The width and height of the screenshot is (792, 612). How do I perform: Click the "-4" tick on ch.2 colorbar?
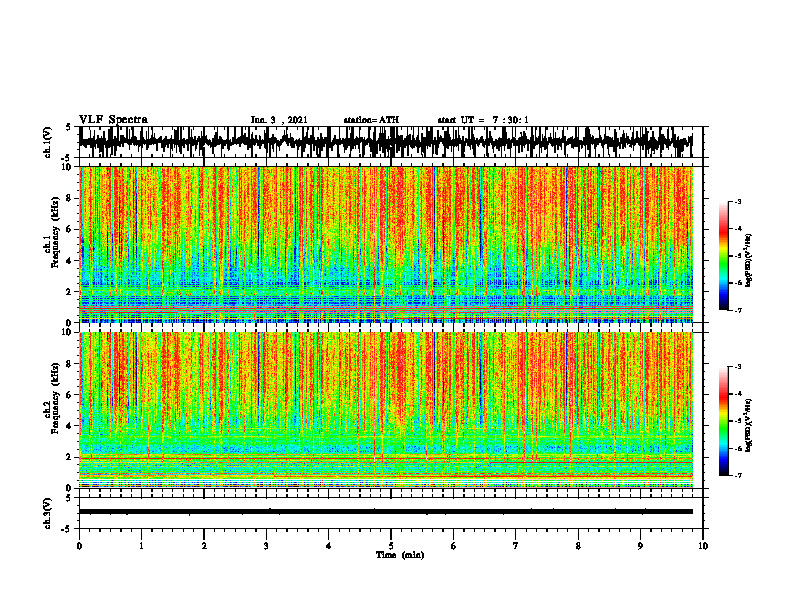tap(738, 393)
